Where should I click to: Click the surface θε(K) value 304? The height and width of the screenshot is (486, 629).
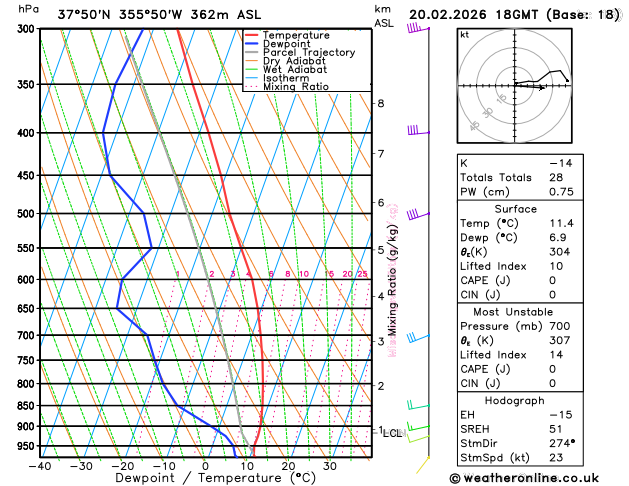(x=560, y=252)
